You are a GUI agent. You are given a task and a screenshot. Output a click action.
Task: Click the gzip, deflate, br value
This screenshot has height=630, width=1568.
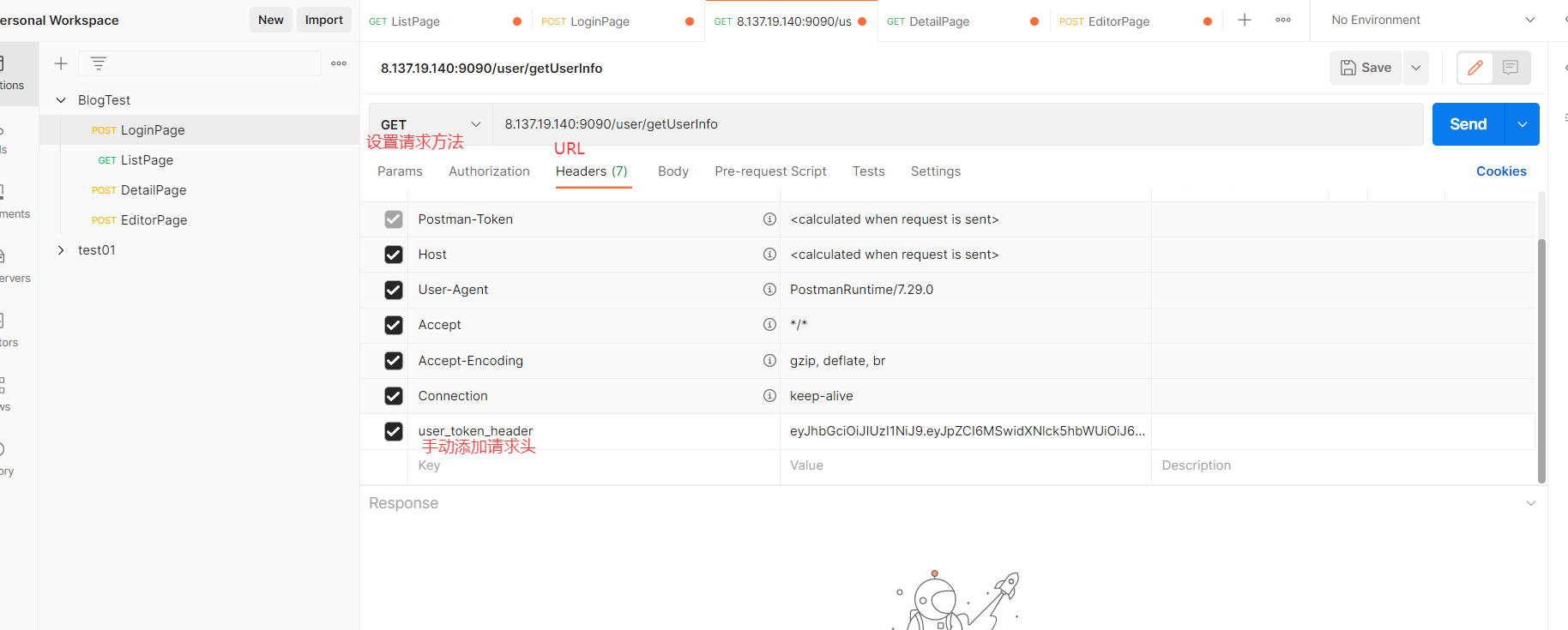coord(837,361)
